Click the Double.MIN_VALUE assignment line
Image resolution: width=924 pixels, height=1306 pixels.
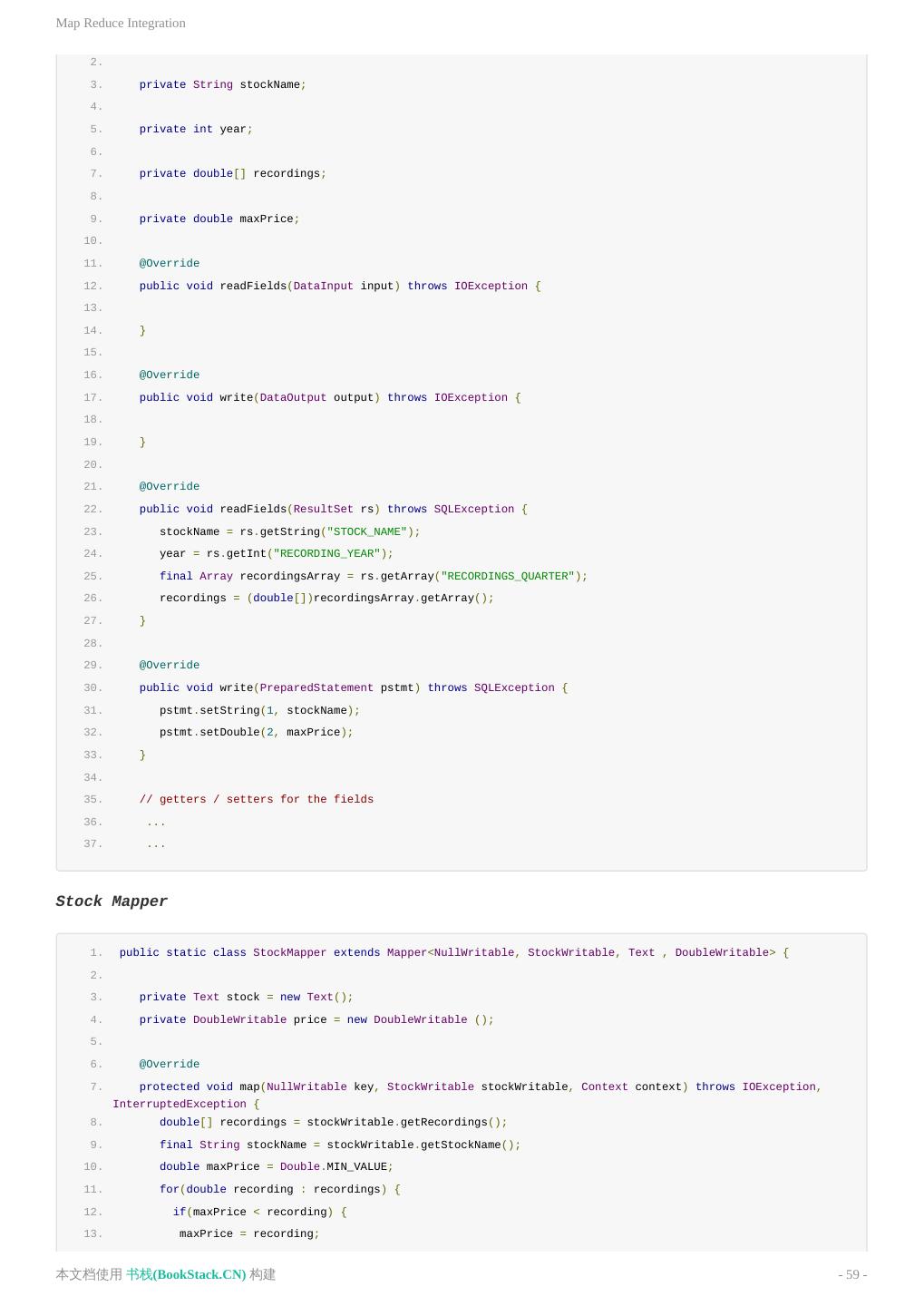pyautogui.click(x=276, y=1166)
